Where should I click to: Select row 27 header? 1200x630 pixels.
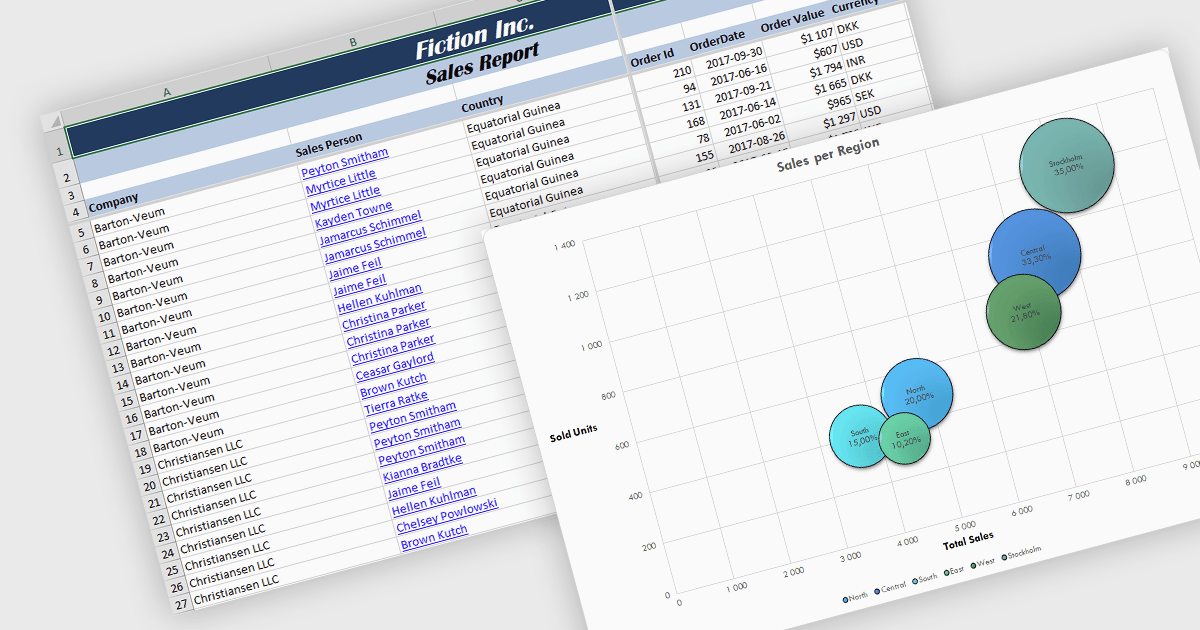click(x=181, y=603)
